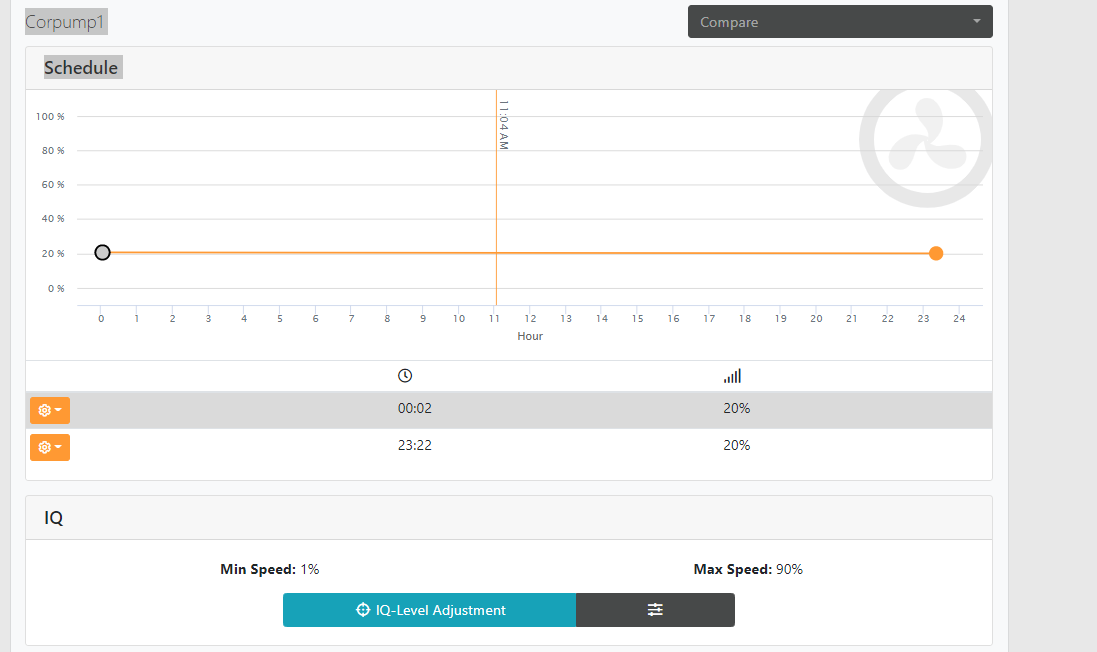
Task: Open gear menu for 23:22 schedule entry
Action: coord(50,447)
